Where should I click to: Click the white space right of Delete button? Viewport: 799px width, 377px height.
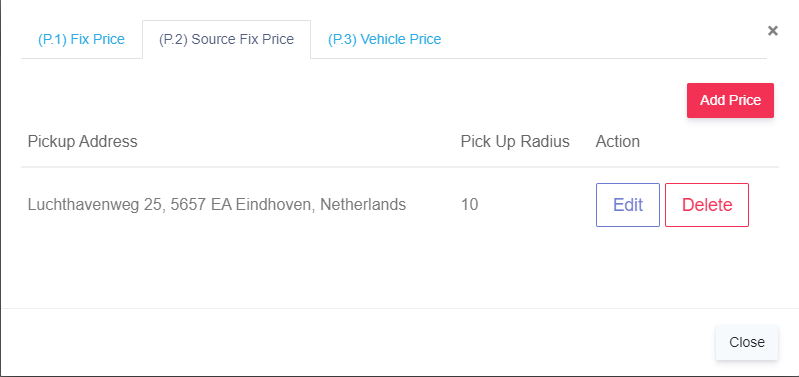tap(764, 205)
